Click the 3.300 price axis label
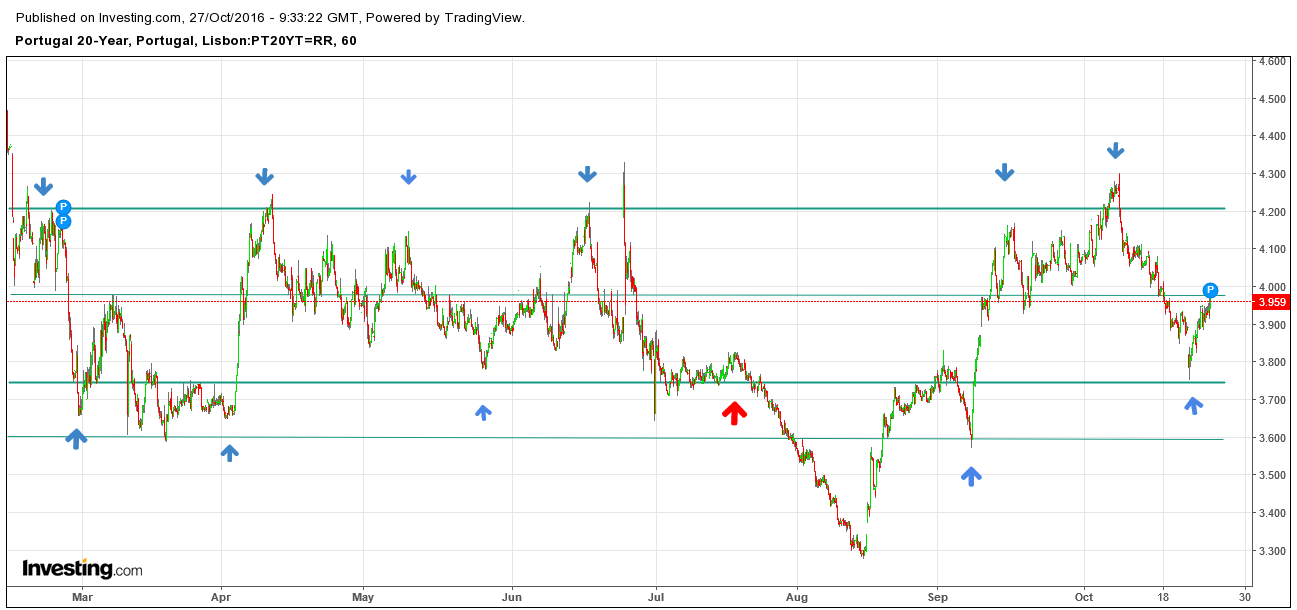 [1272, 551]
